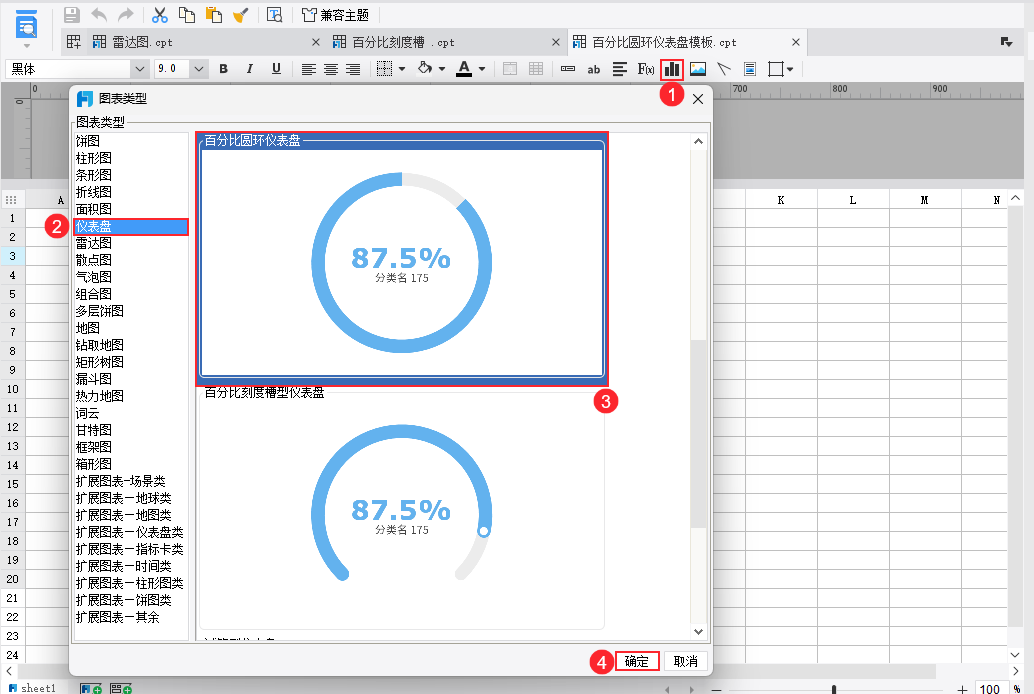This screenshot has width=1034, height=694.
Task: Select 扩展图表-其余 entry
Action: [131, 617]
